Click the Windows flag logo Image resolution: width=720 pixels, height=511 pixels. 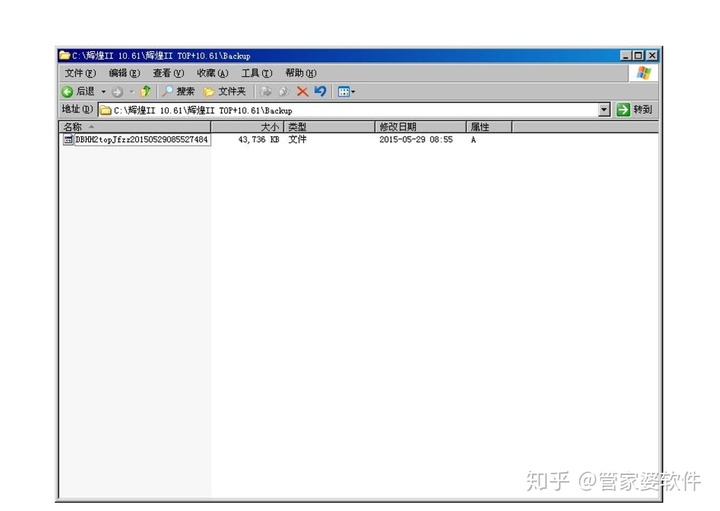643,73
